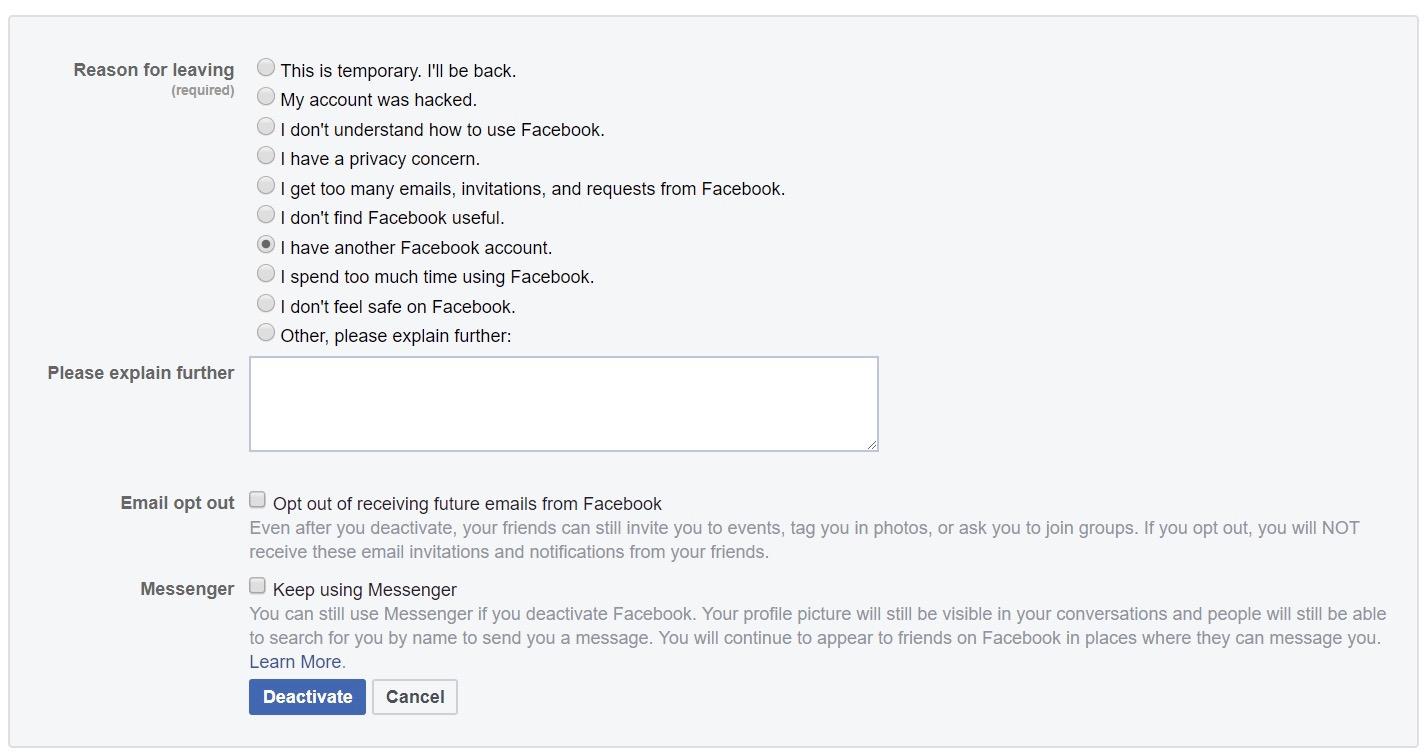Click the "Opt out of receiving future emails" label
Screen dimensions: 1426x755
[x=467, y=504]
